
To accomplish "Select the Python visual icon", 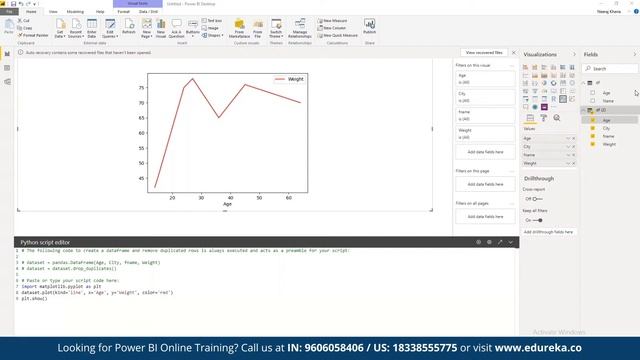I will [x=563, y=99].
